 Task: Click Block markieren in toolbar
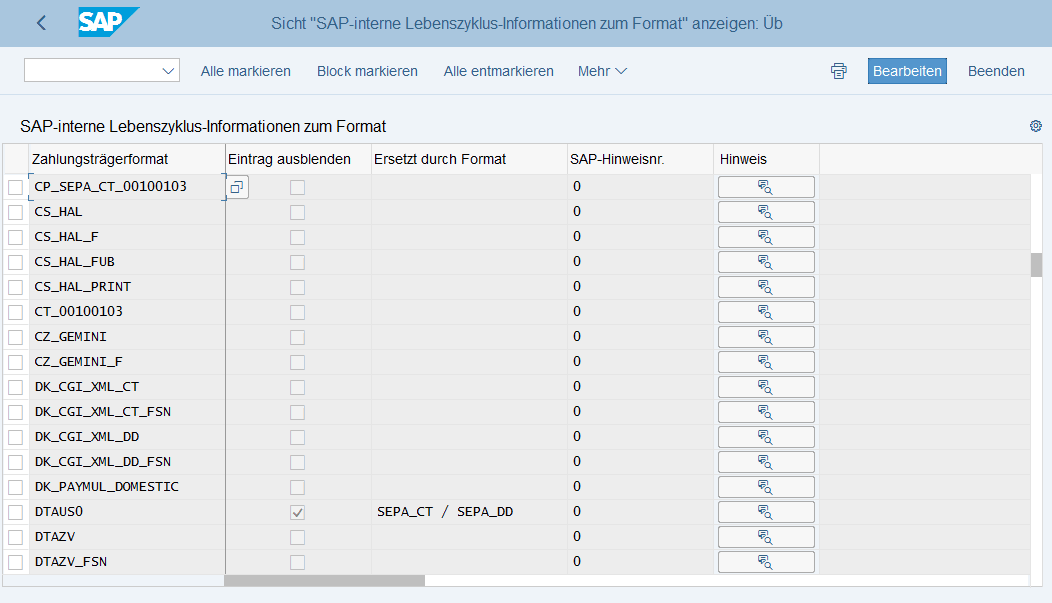367,71
